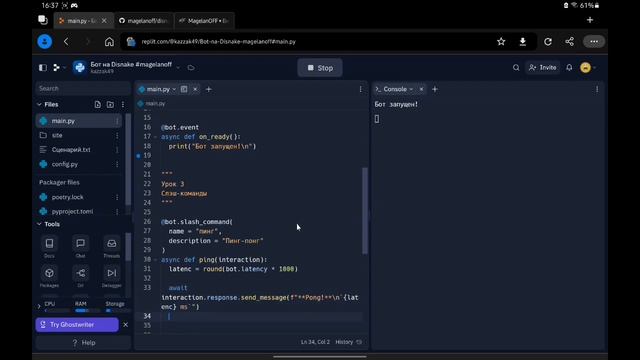Open History in editor status bar
Viewport: 640px width, 360px height.
click(348, 342)
